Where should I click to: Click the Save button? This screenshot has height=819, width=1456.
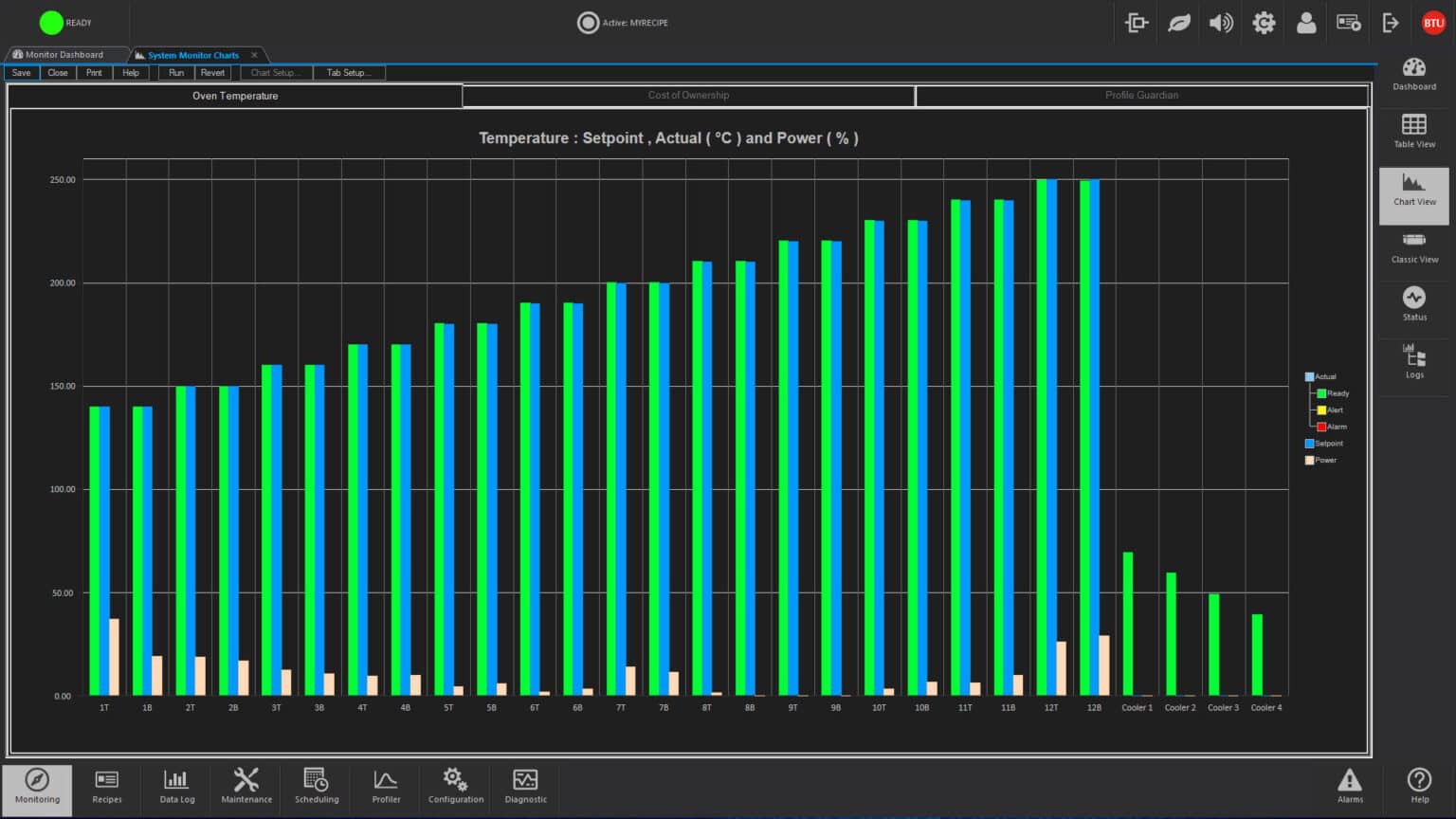click(x=21, y=73)
